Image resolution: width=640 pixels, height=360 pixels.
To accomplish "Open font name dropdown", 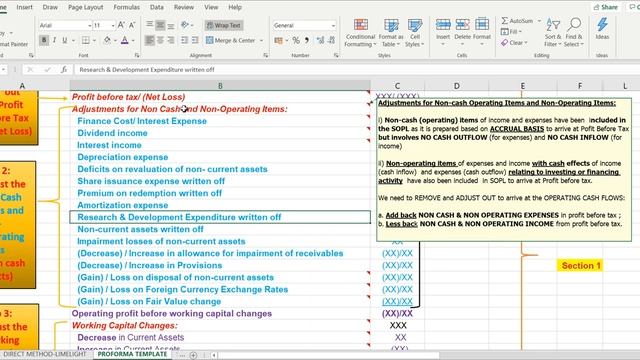I will point(89,25).
